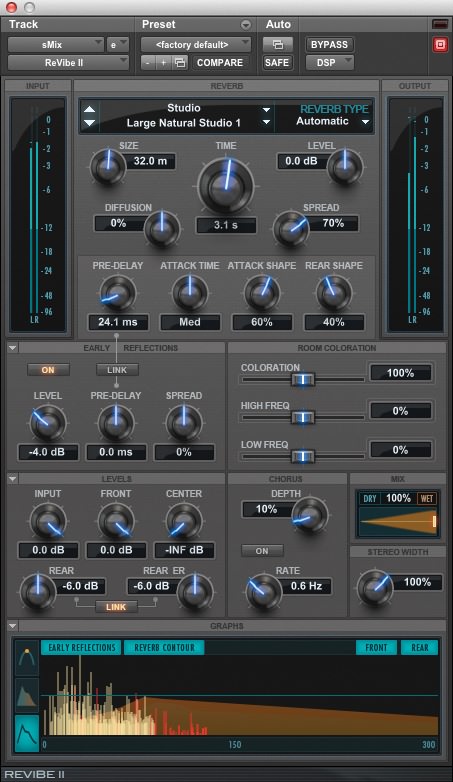Click the COLORATION slider handle
Screen dimensions: 453x782
[302, 380]
